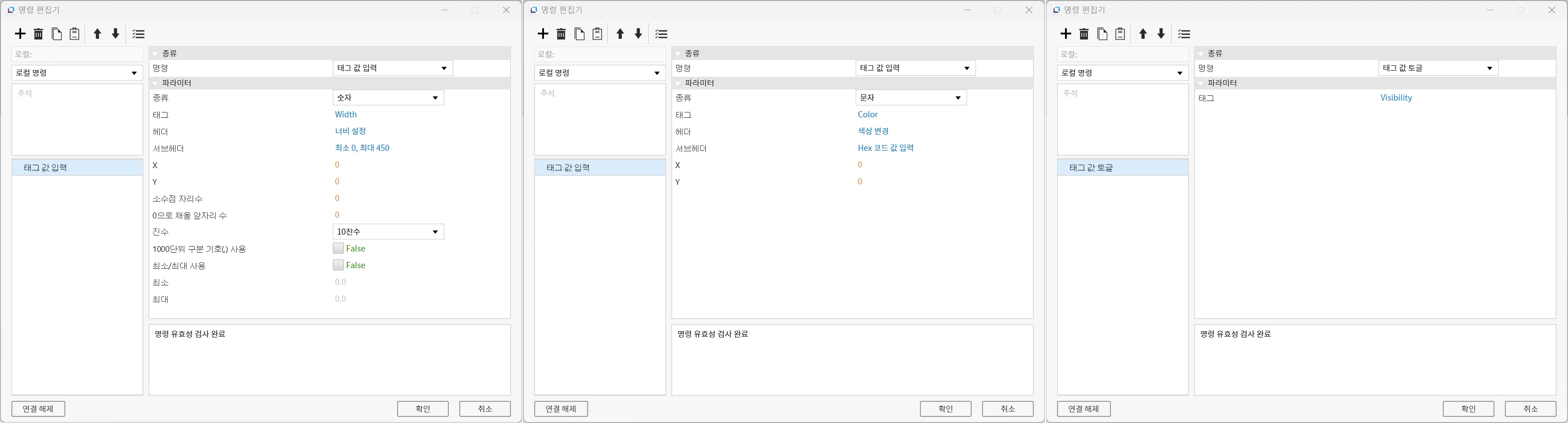This screenshot has height=423, width=1568.
Task: Click 연결 해제 in the Color tag editor
Action: [561, 409]
